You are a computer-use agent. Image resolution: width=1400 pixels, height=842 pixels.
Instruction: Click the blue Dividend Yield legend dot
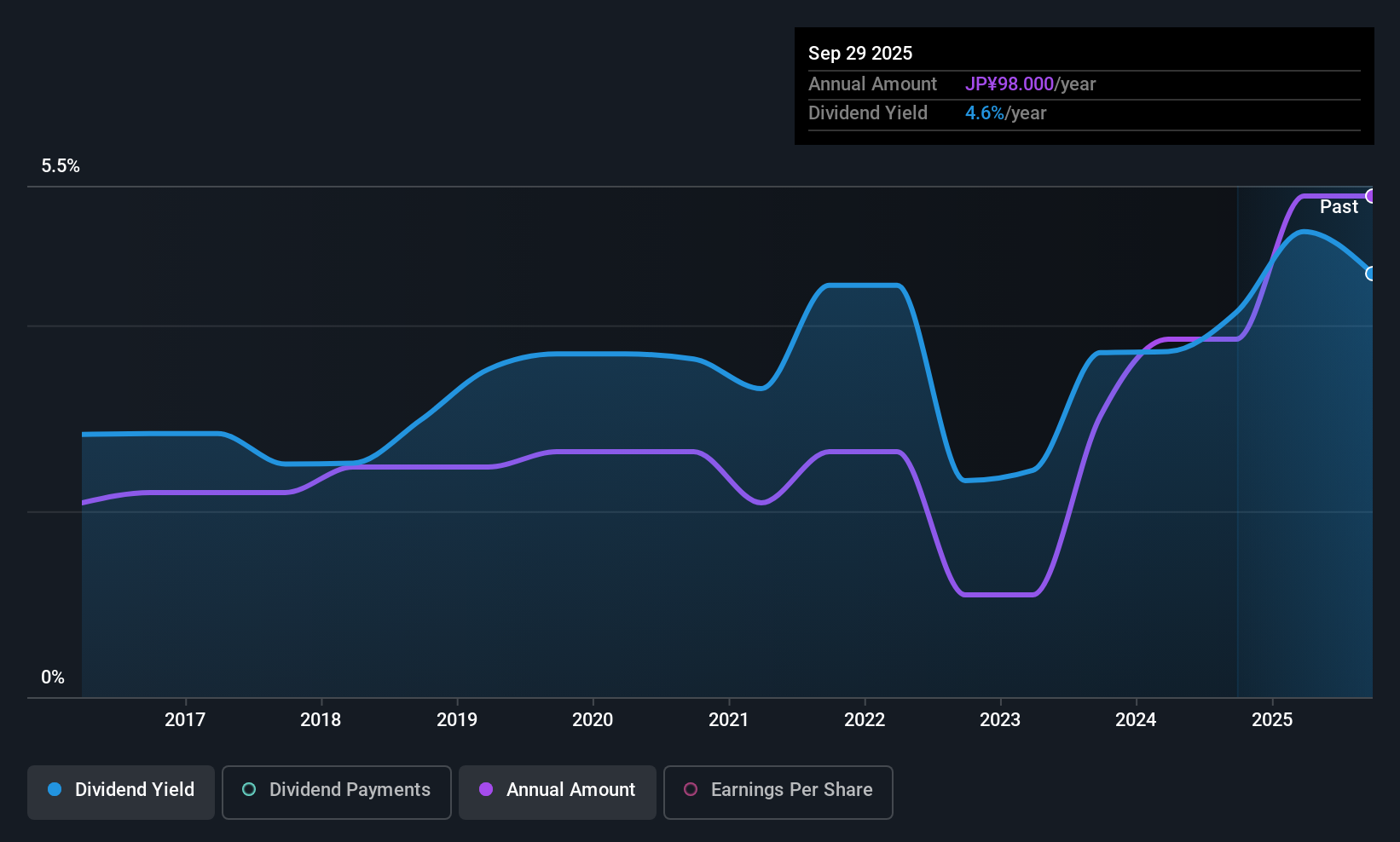point(55,790)
